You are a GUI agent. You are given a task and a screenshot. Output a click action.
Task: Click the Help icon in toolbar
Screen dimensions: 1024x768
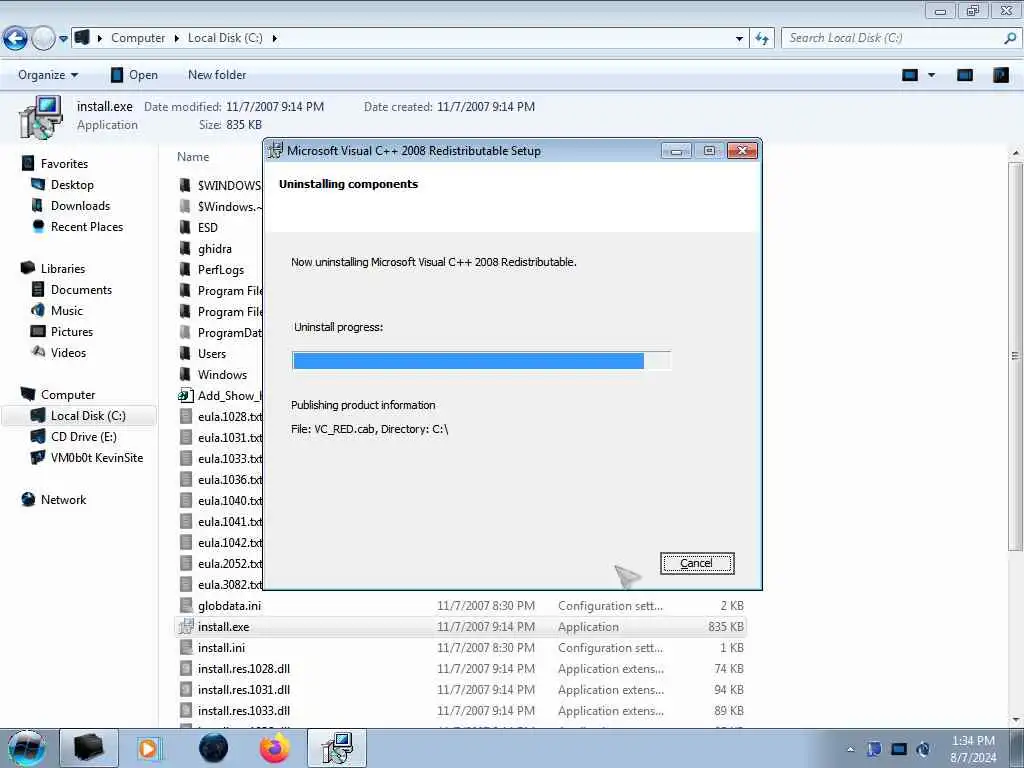[1000, 75]
